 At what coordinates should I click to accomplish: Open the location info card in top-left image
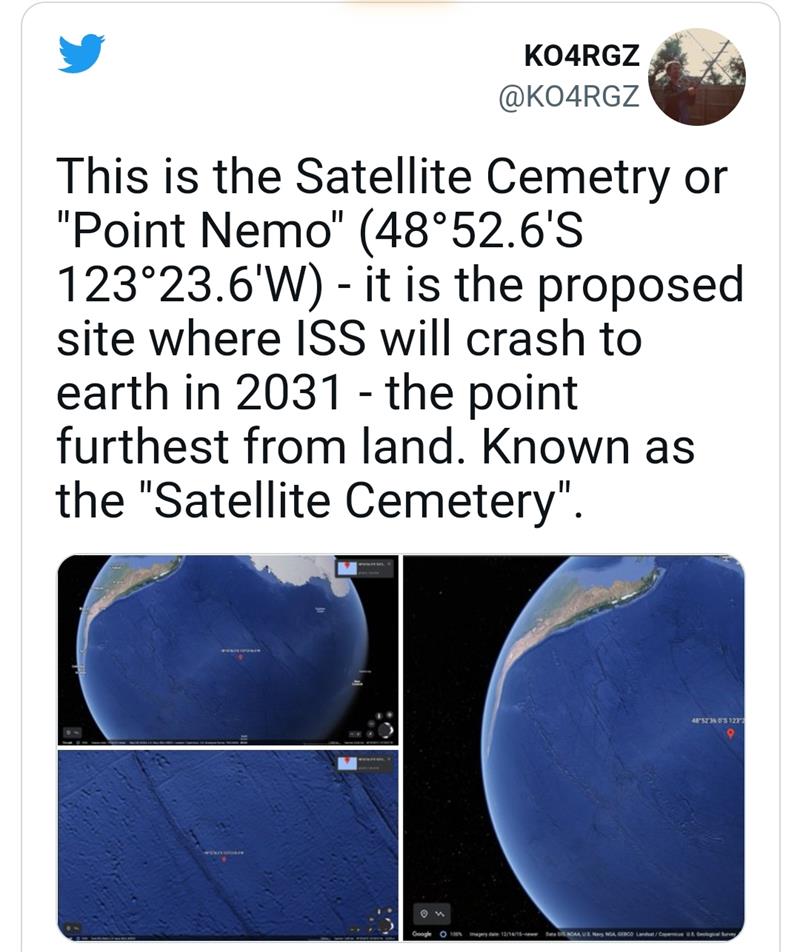[x=364, y=569]
